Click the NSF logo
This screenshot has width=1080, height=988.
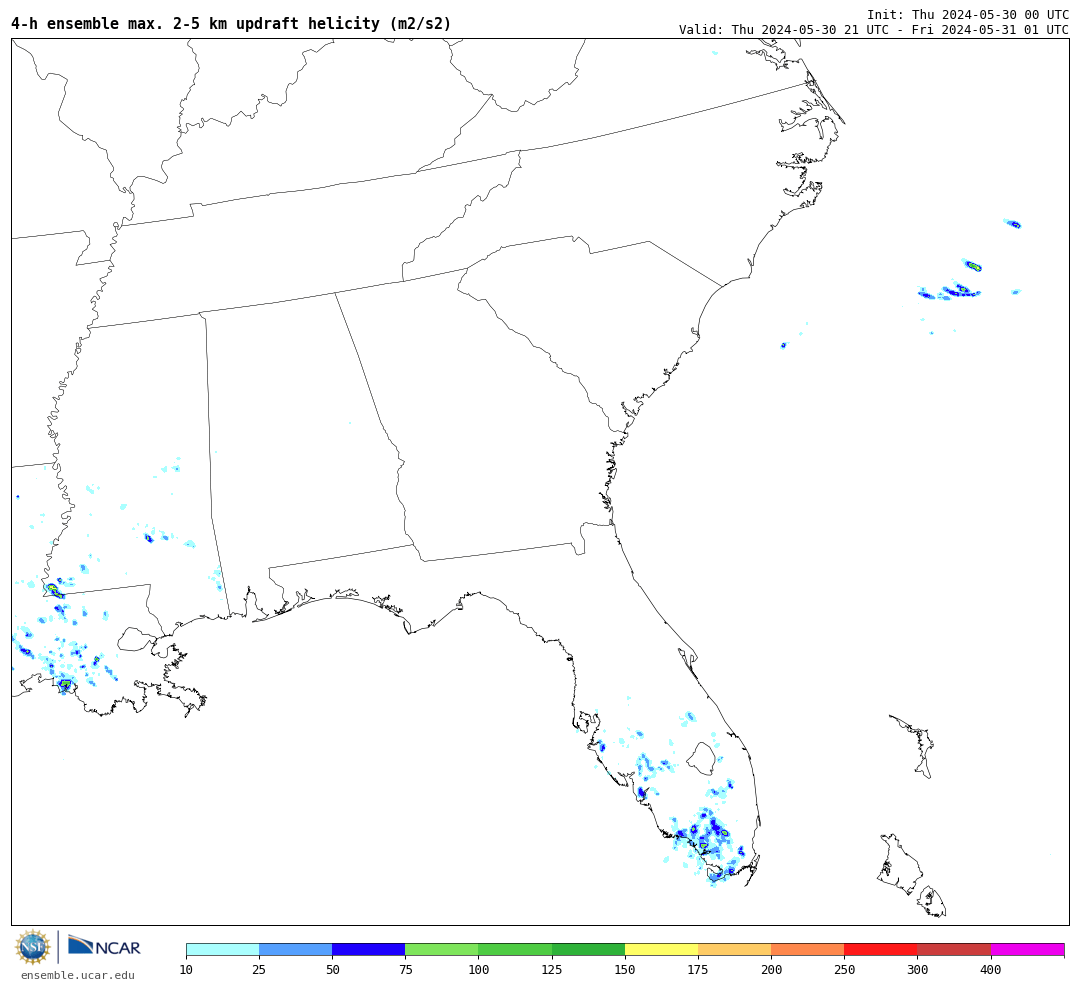pos(32,947)
